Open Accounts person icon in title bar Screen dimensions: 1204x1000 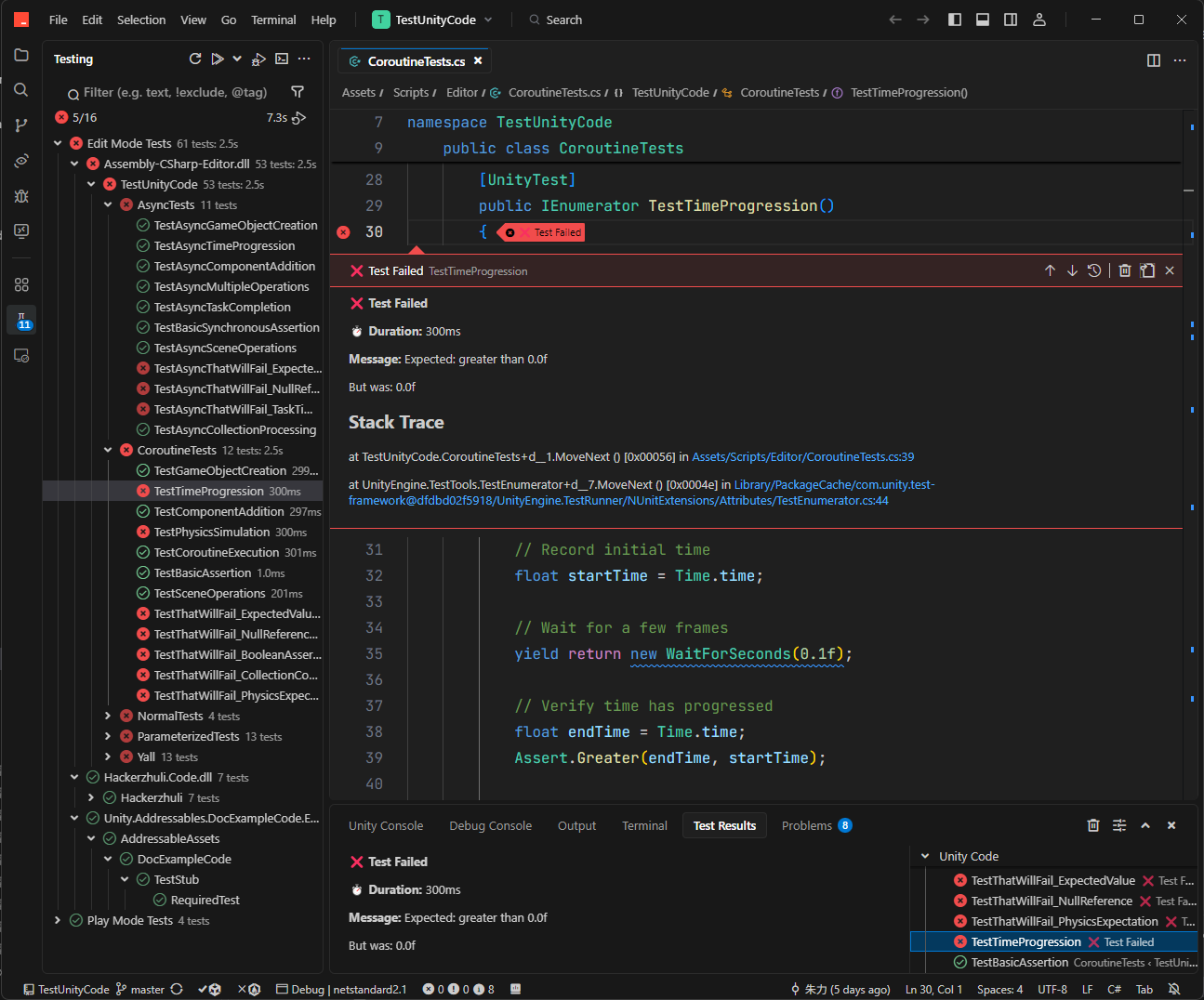tap(1039, 20)
